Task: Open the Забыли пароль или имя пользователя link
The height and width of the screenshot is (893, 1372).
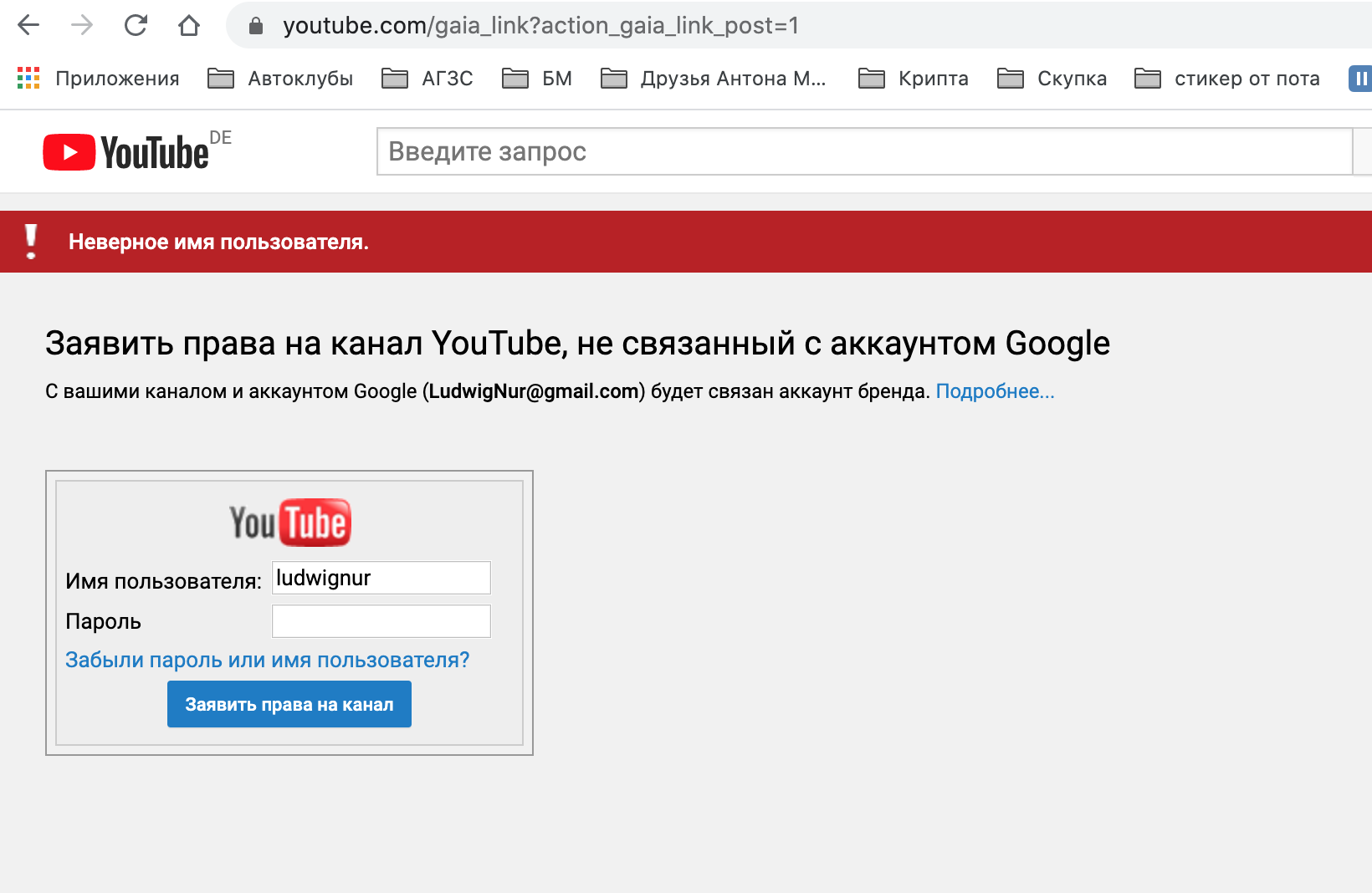Action: point(268,660)
